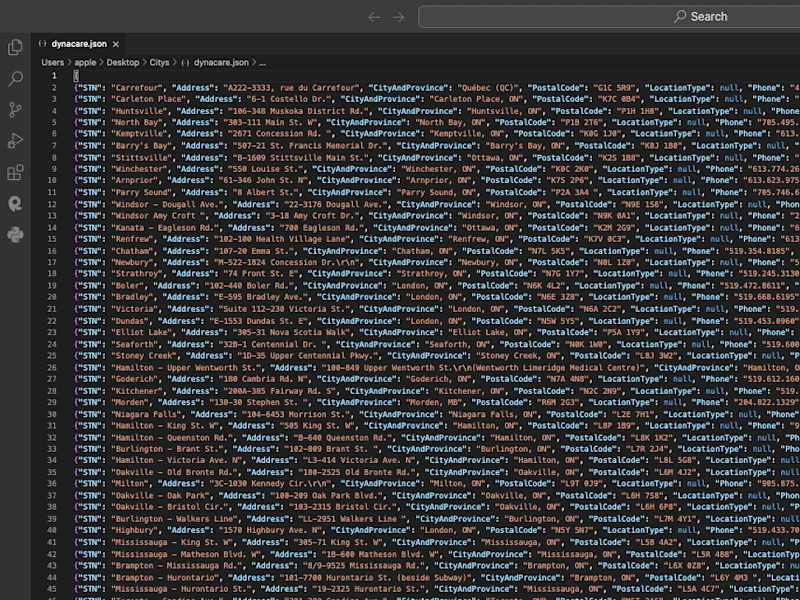The image size is (800, 600).
Task: Click "Elliot Lake" STN value on line 23
Action: point(141,333)
